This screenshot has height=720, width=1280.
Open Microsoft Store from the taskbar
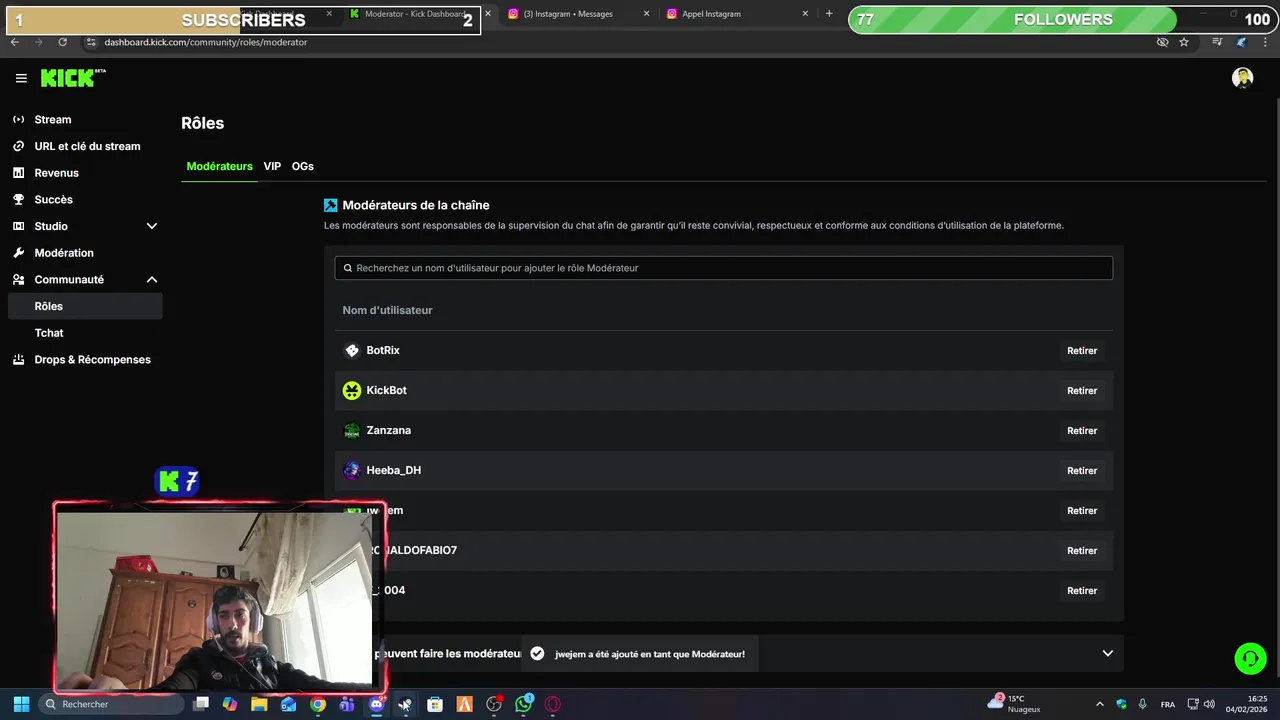[435, 704]
